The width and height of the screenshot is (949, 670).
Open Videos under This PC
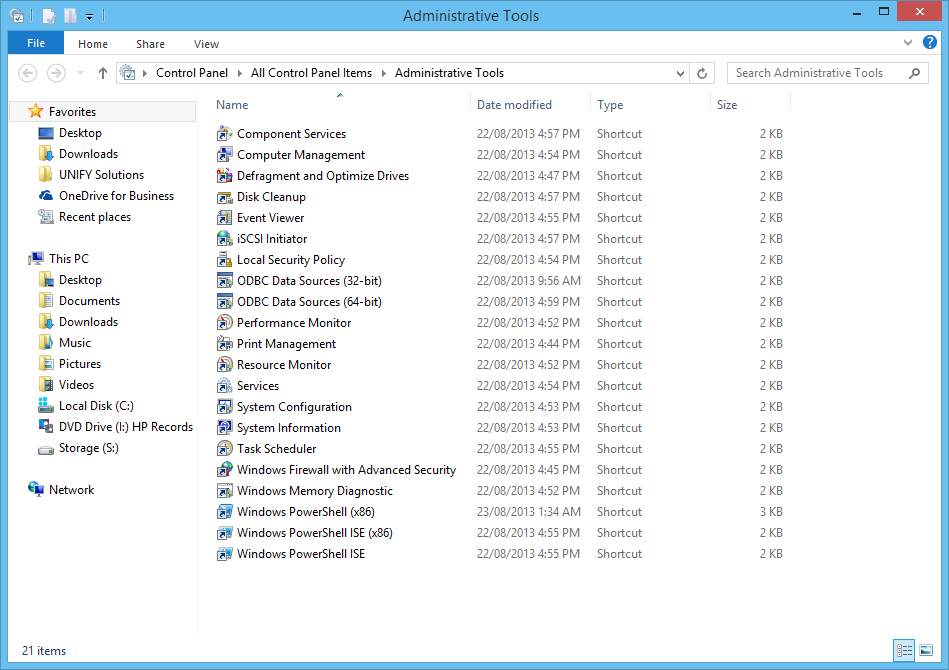[76, 385]
